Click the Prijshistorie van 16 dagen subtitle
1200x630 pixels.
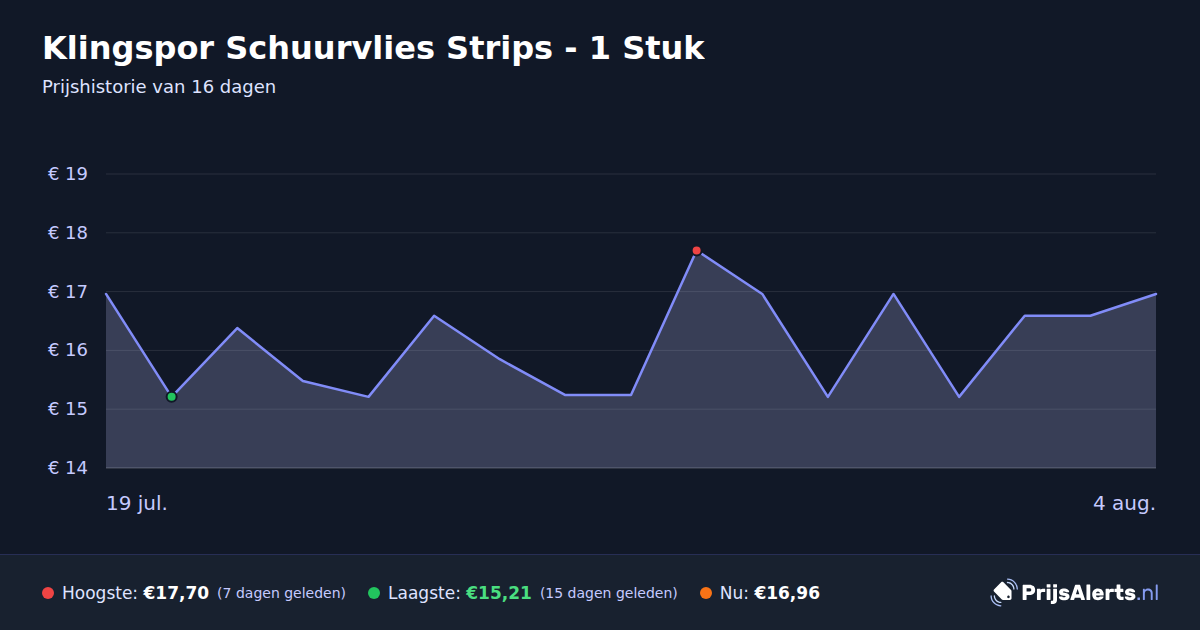159,87
